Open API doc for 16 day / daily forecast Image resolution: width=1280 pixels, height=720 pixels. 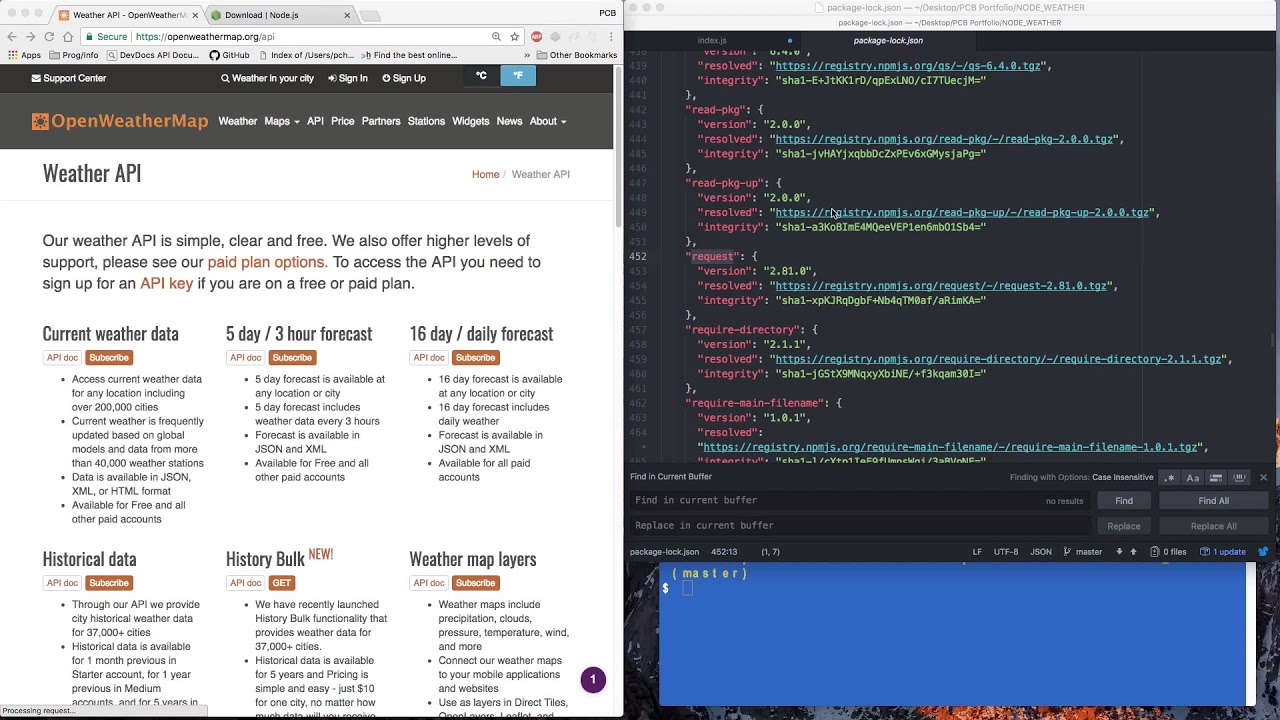429,357
